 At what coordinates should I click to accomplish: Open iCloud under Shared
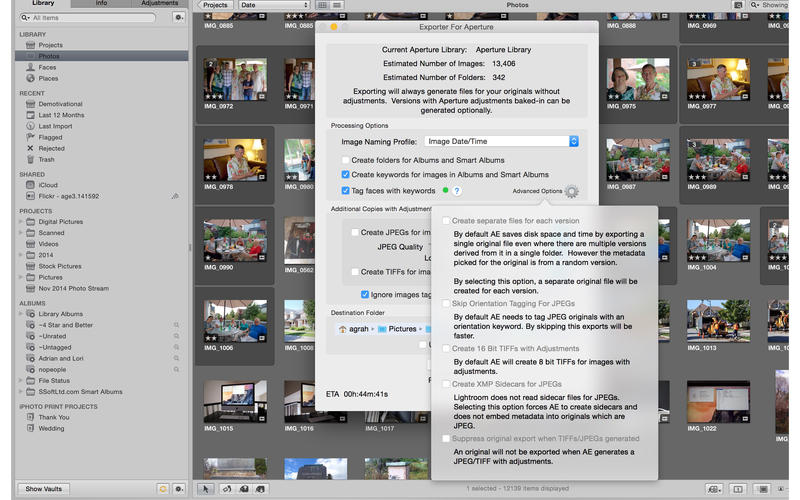click(48, 185)
